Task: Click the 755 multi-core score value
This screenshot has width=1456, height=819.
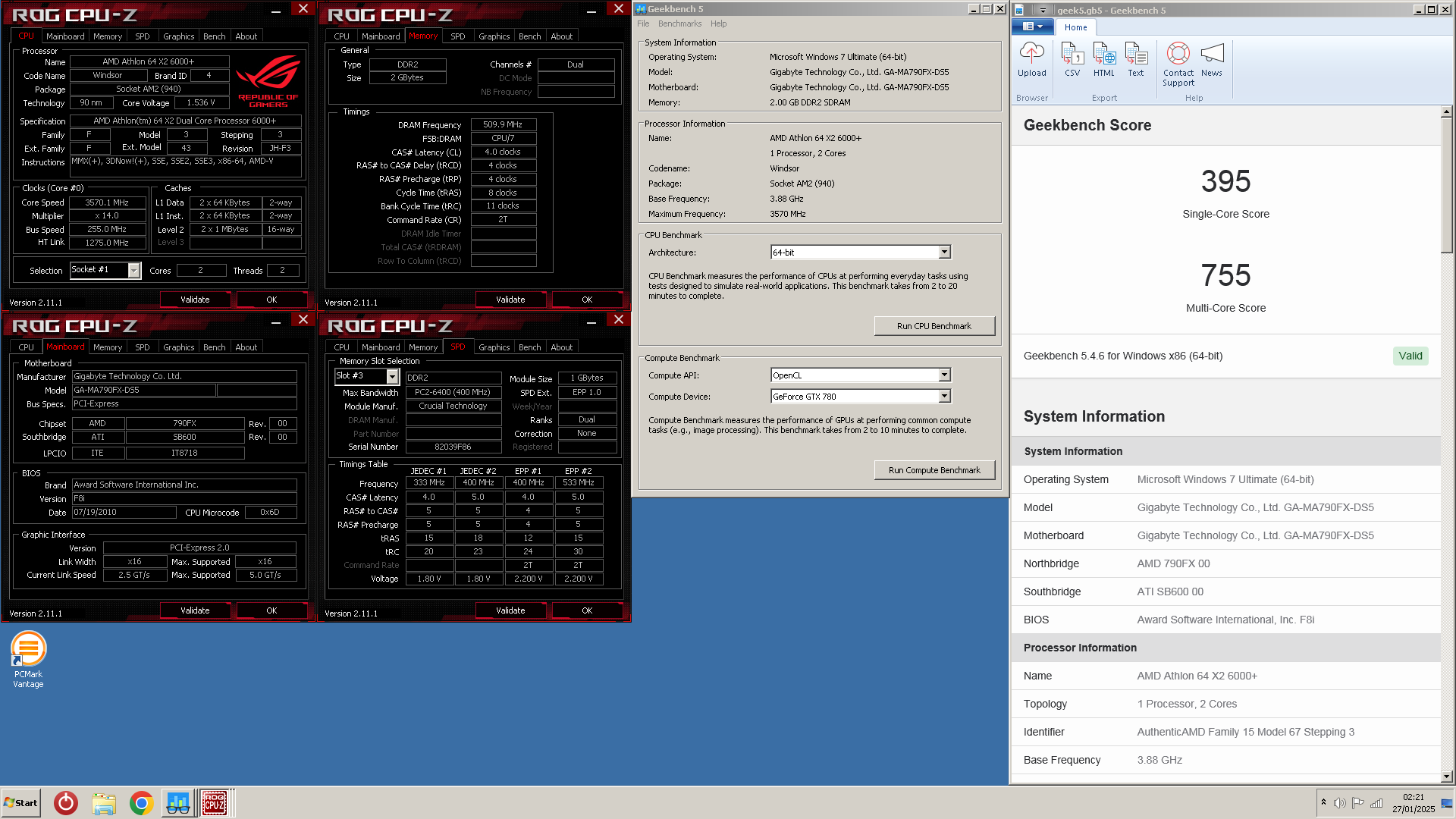Action: tap(1225, 275)
